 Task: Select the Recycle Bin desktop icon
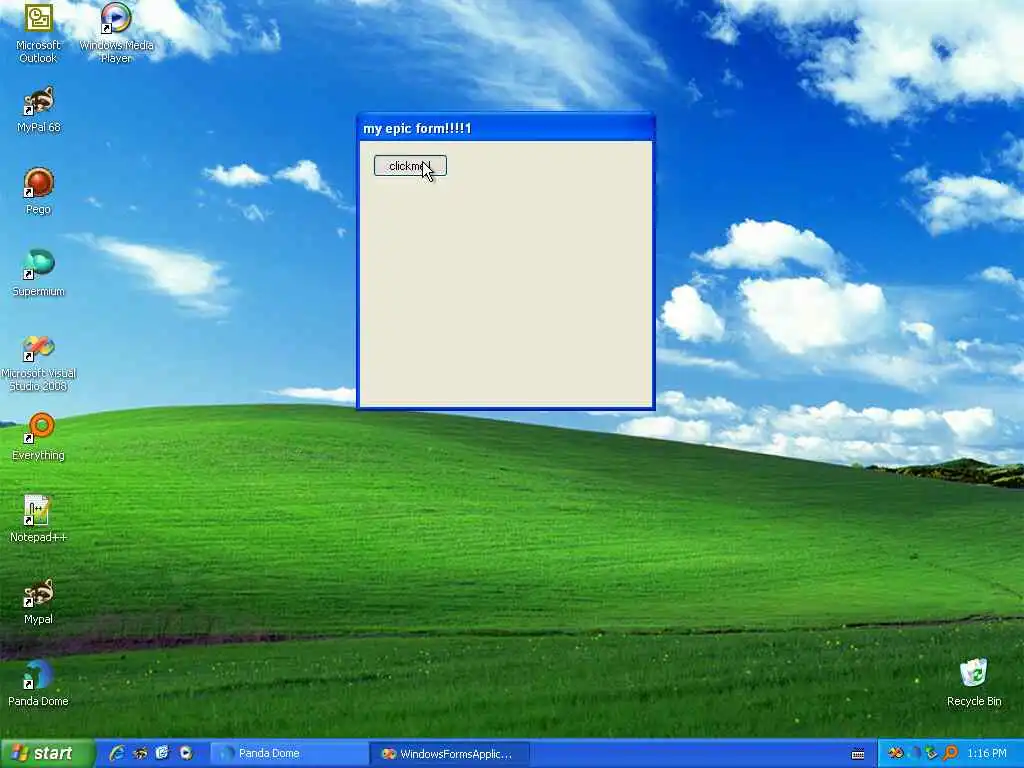974,683
